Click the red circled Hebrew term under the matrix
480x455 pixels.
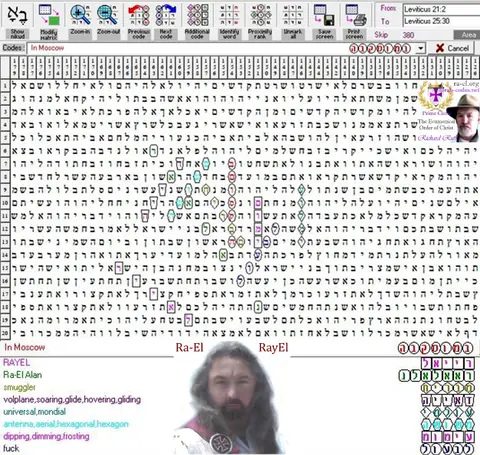click(x=436, y=348)
